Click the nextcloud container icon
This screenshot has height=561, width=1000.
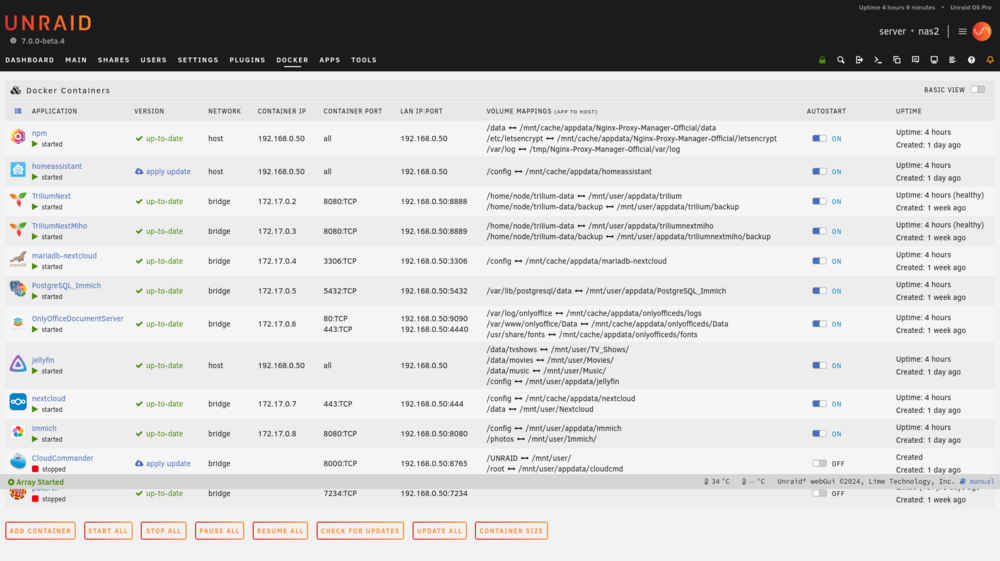(18, 402)
